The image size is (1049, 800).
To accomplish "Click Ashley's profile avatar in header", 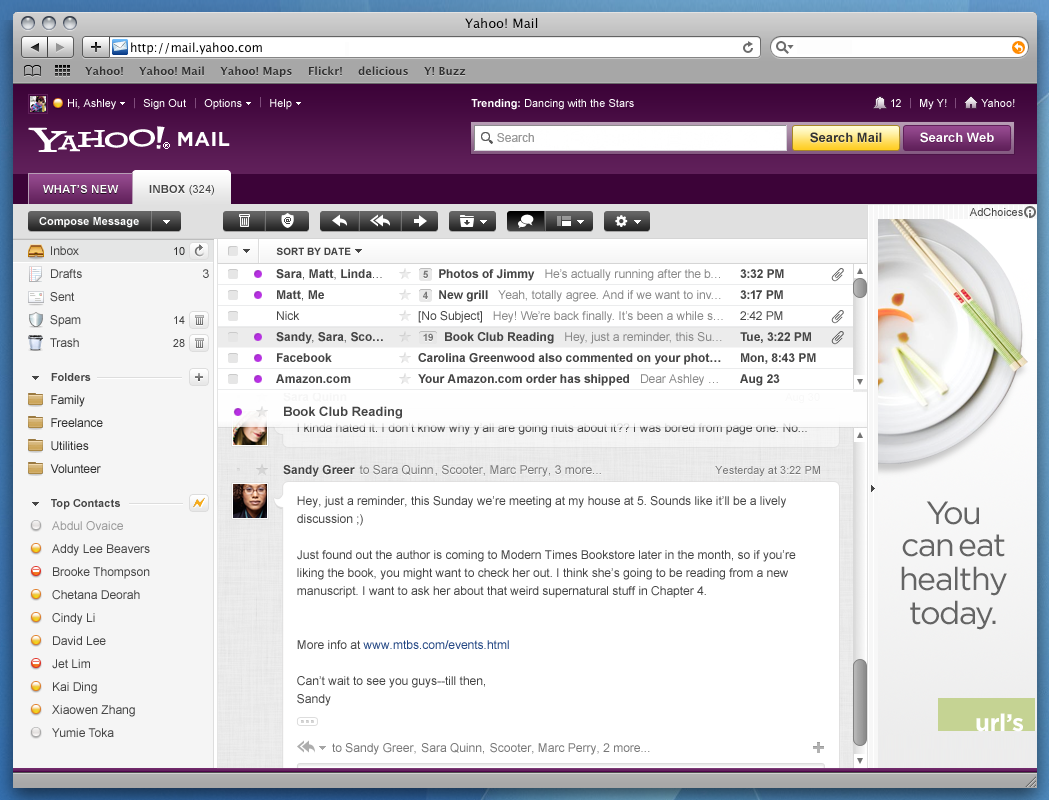I will tap(37, 104).
